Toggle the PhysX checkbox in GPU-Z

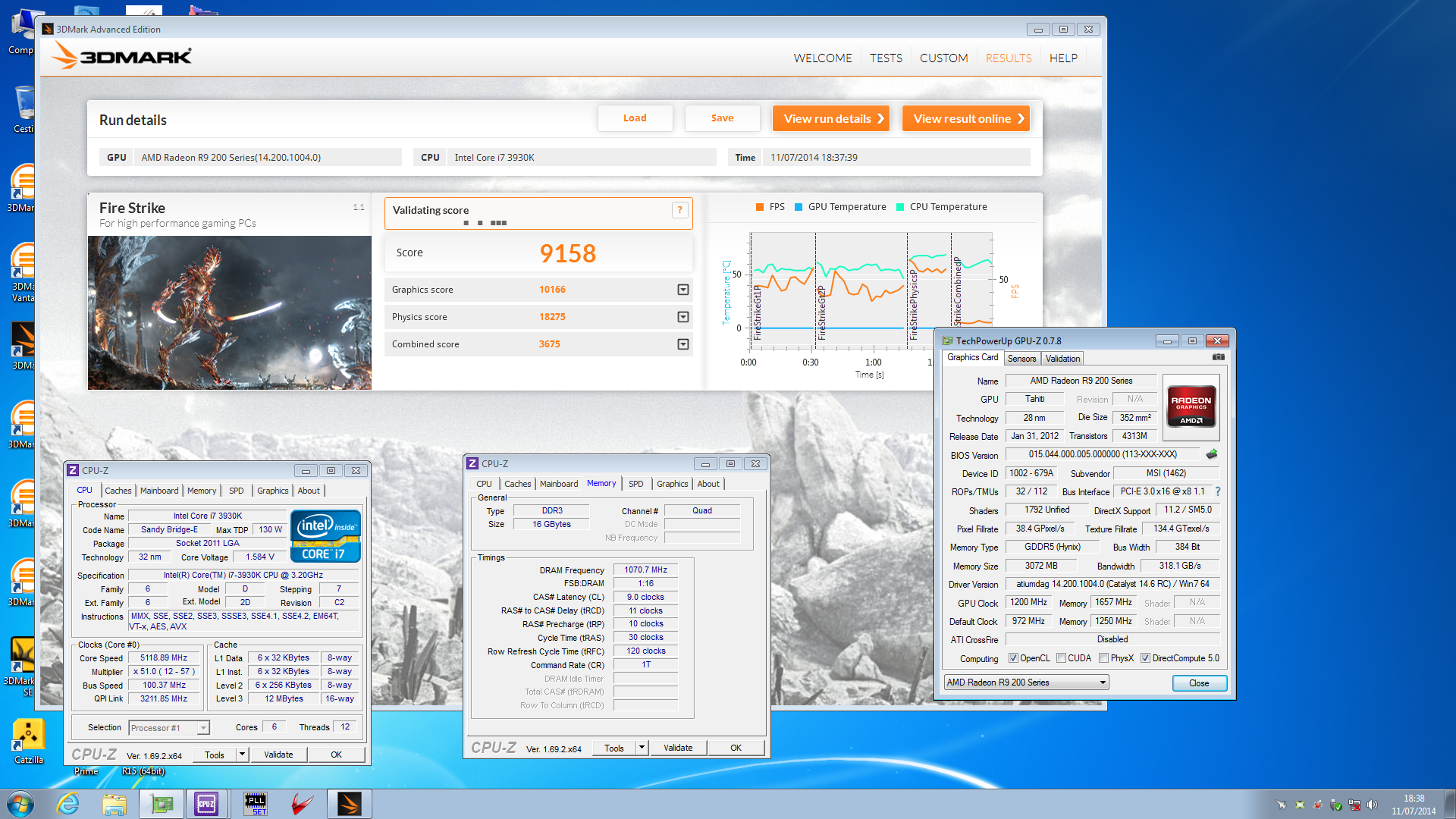coord(1103,658)
